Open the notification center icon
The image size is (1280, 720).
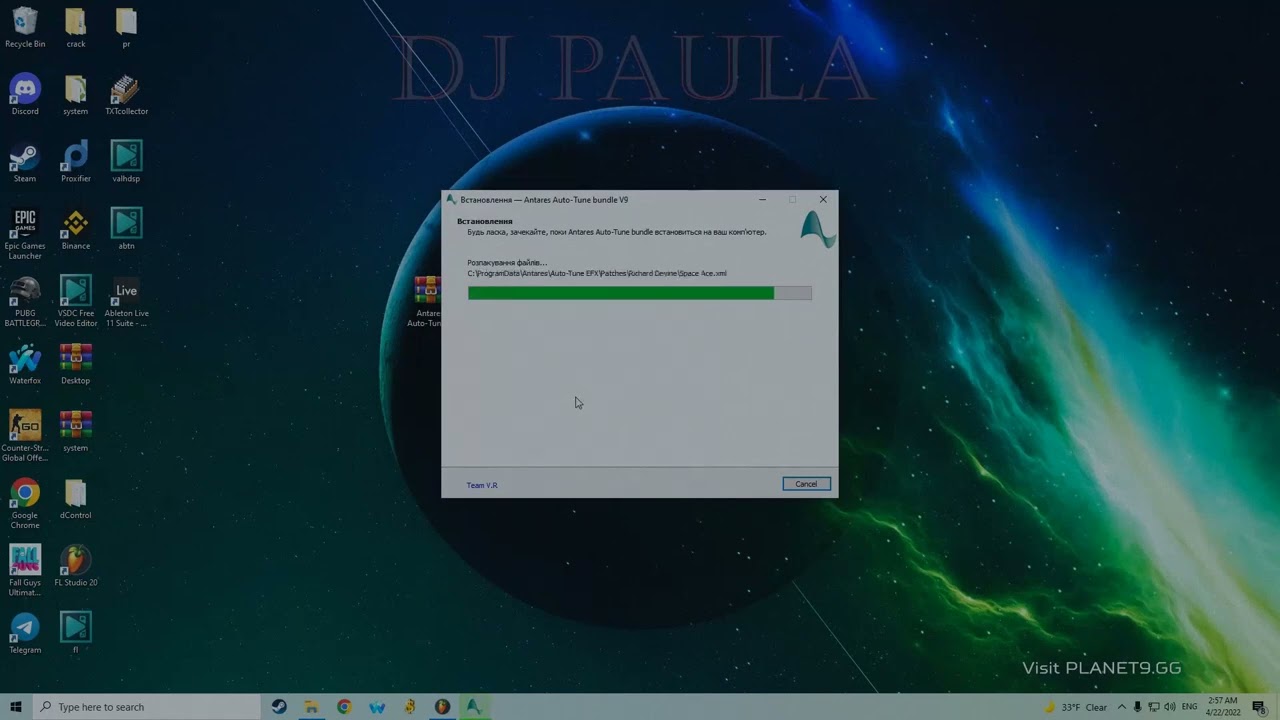coord(1259,707)
